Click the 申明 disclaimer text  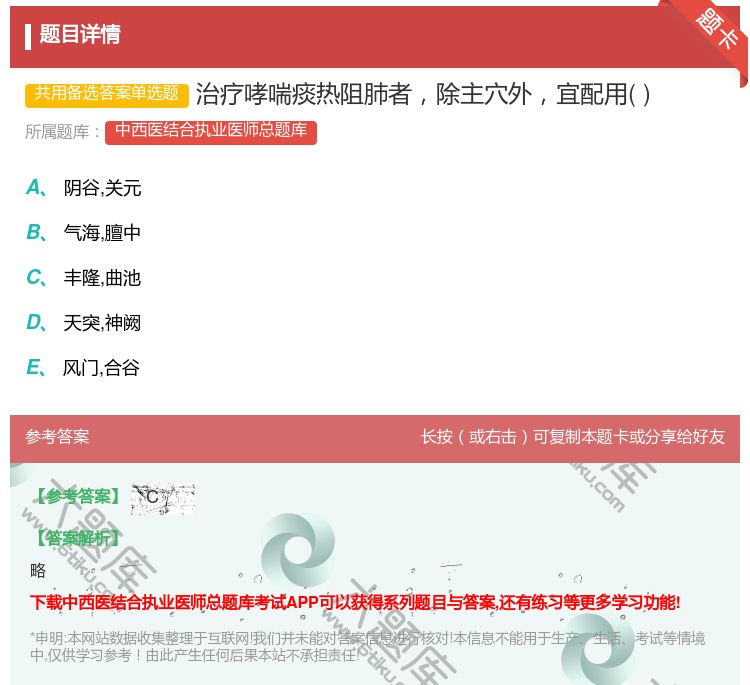367,646
